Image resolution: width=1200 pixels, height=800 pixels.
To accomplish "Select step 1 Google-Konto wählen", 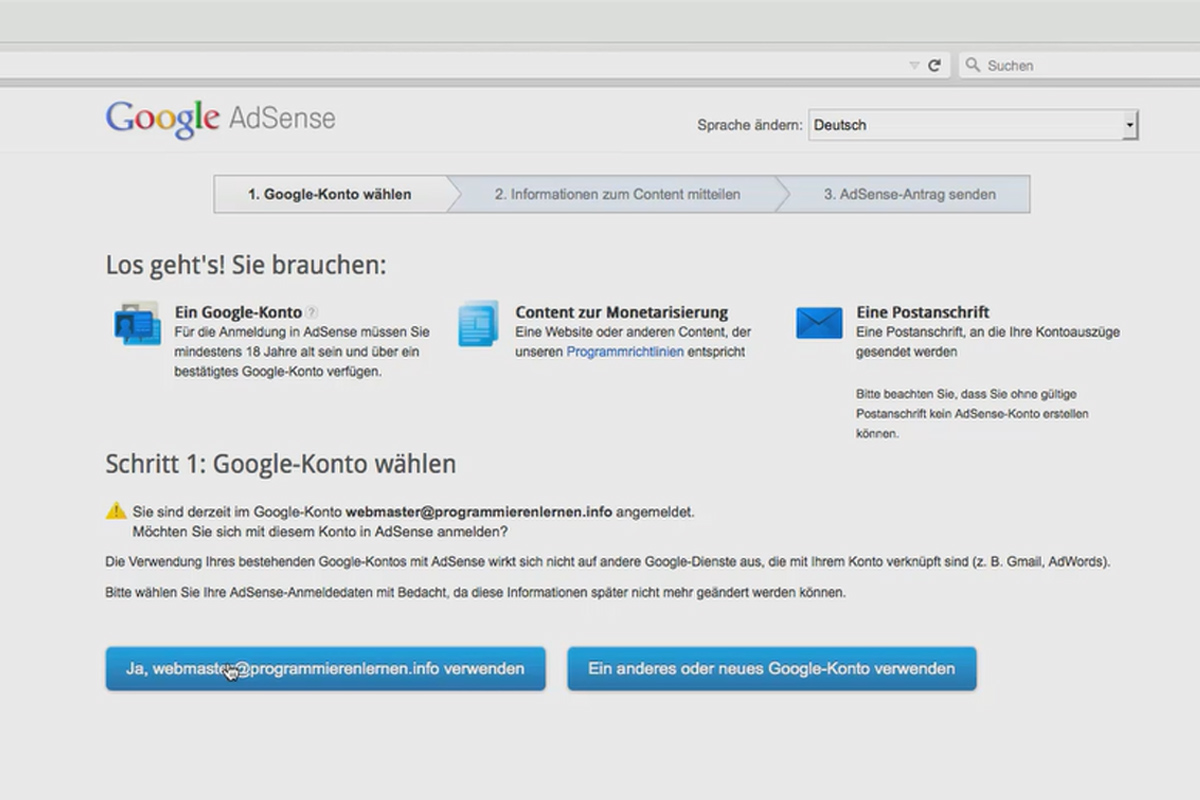I will [x=330, y=194].
